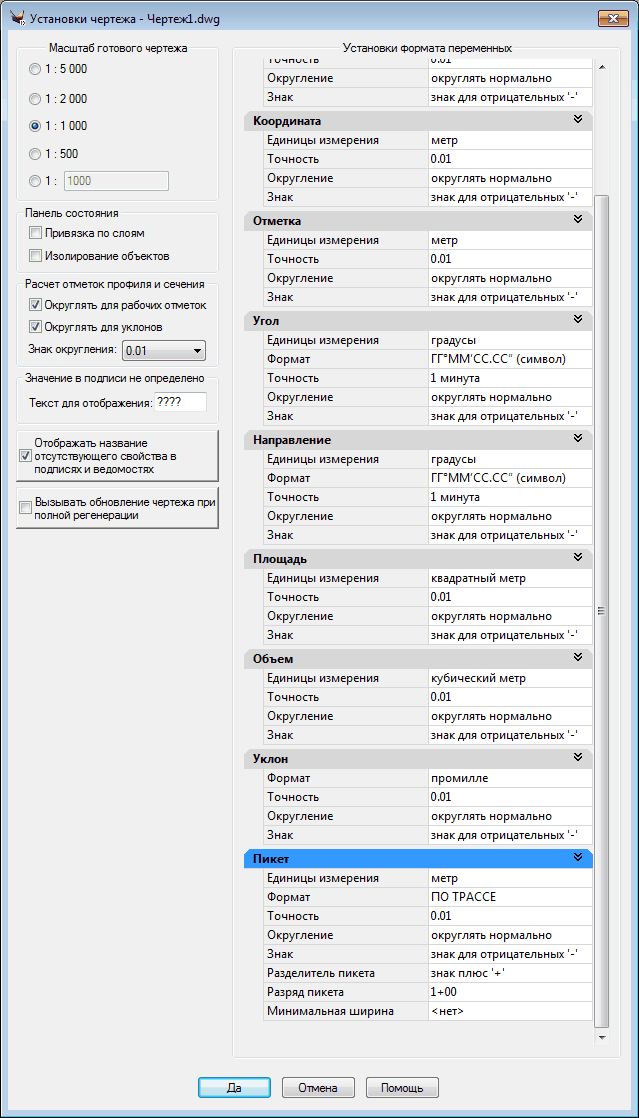Screen dimensions: 639x1118
Task: Collapse the Направление section chevron
Action: click(x=577, y=439)
